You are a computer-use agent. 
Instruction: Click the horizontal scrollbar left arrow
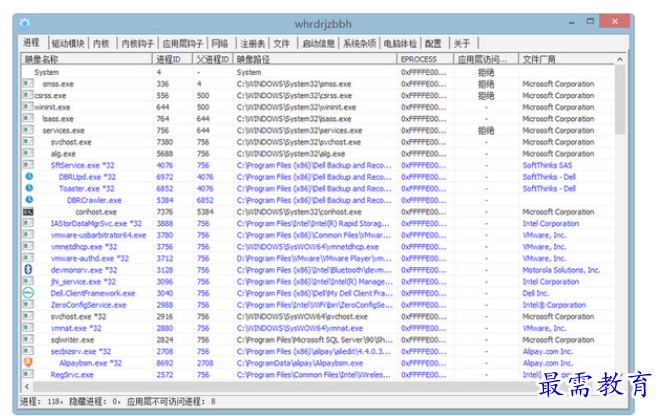pyautogui.click(x=27, y=386)
